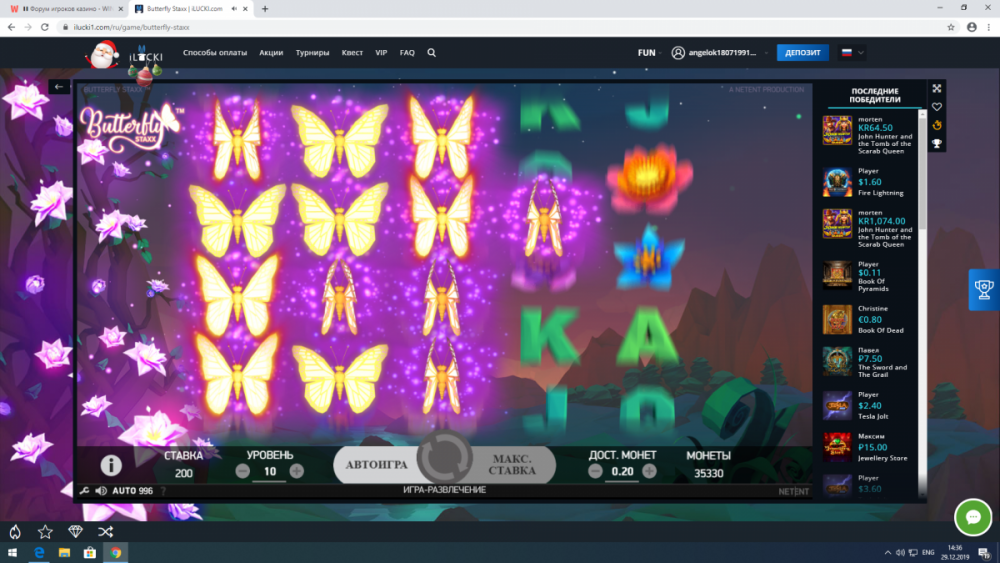Open Chrome profile icon
The image size is (1000, 563).
tap(971, 27)
